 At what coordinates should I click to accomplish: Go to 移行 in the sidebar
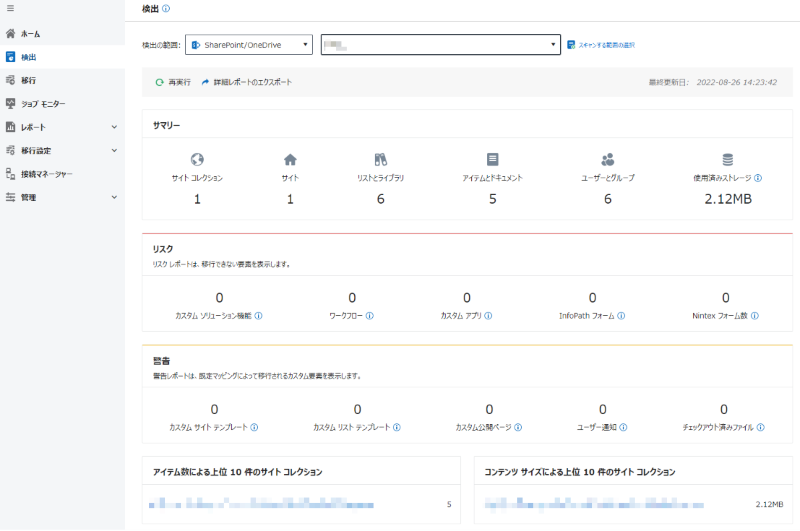[62, 80]
